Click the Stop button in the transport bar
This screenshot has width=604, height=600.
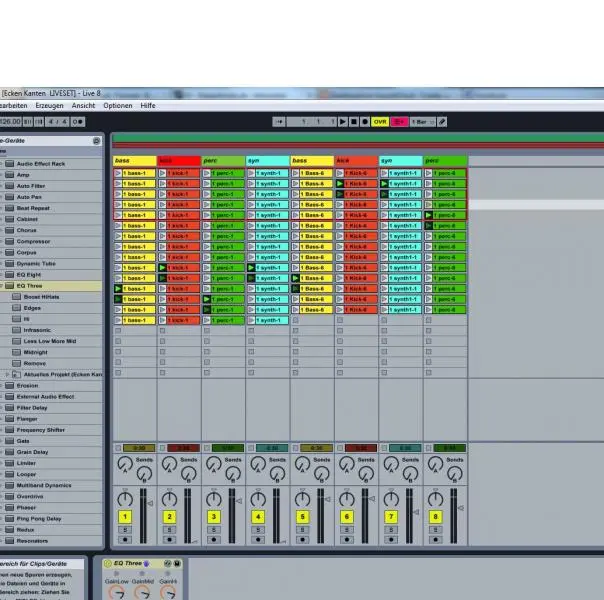click(x=354, y=122)
